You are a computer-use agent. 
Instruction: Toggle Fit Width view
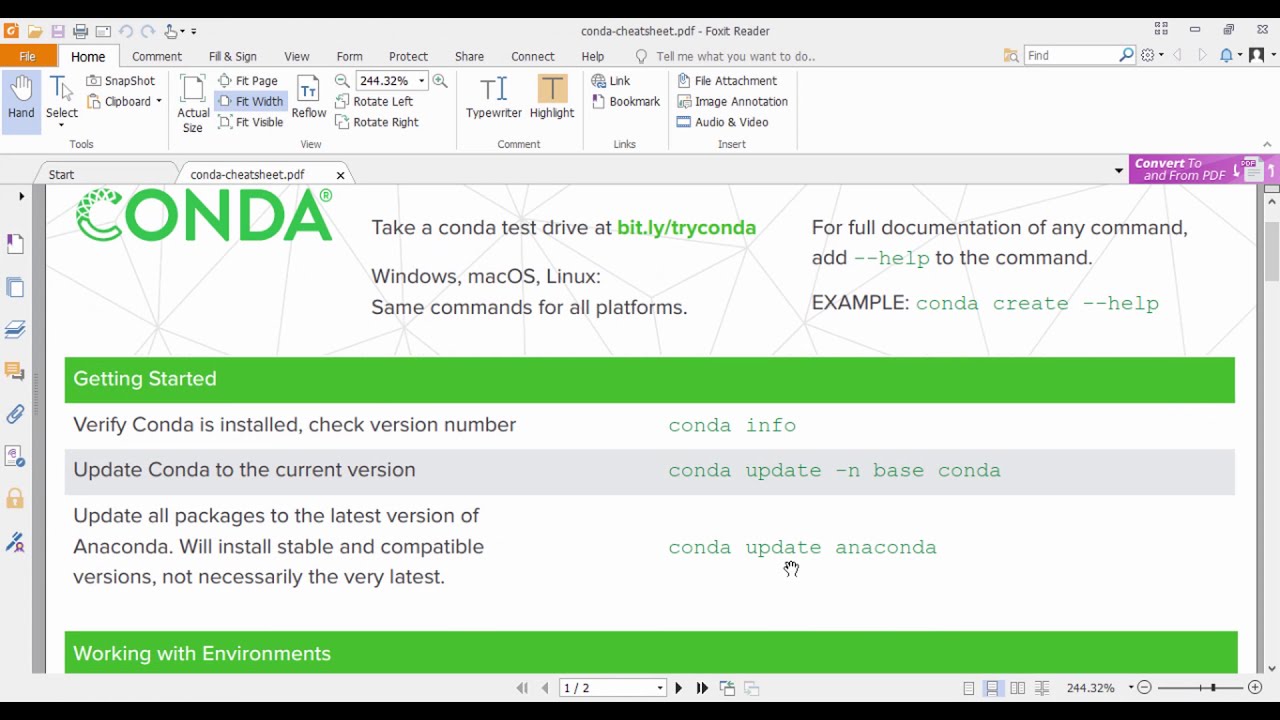250,101
